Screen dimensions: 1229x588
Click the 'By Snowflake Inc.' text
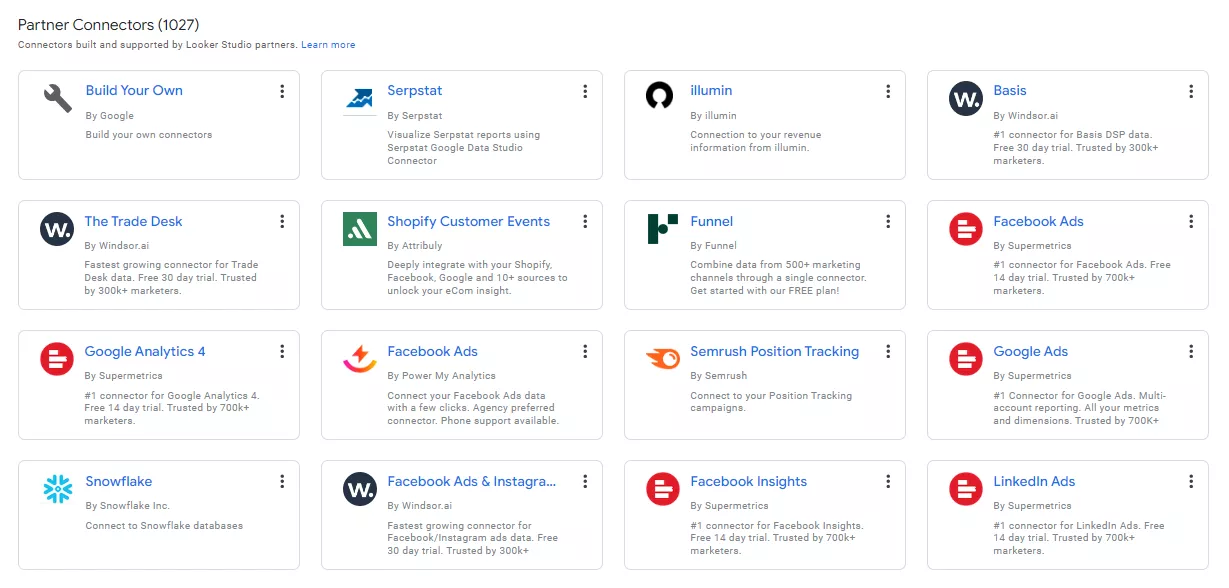click(x=128, y=506)
